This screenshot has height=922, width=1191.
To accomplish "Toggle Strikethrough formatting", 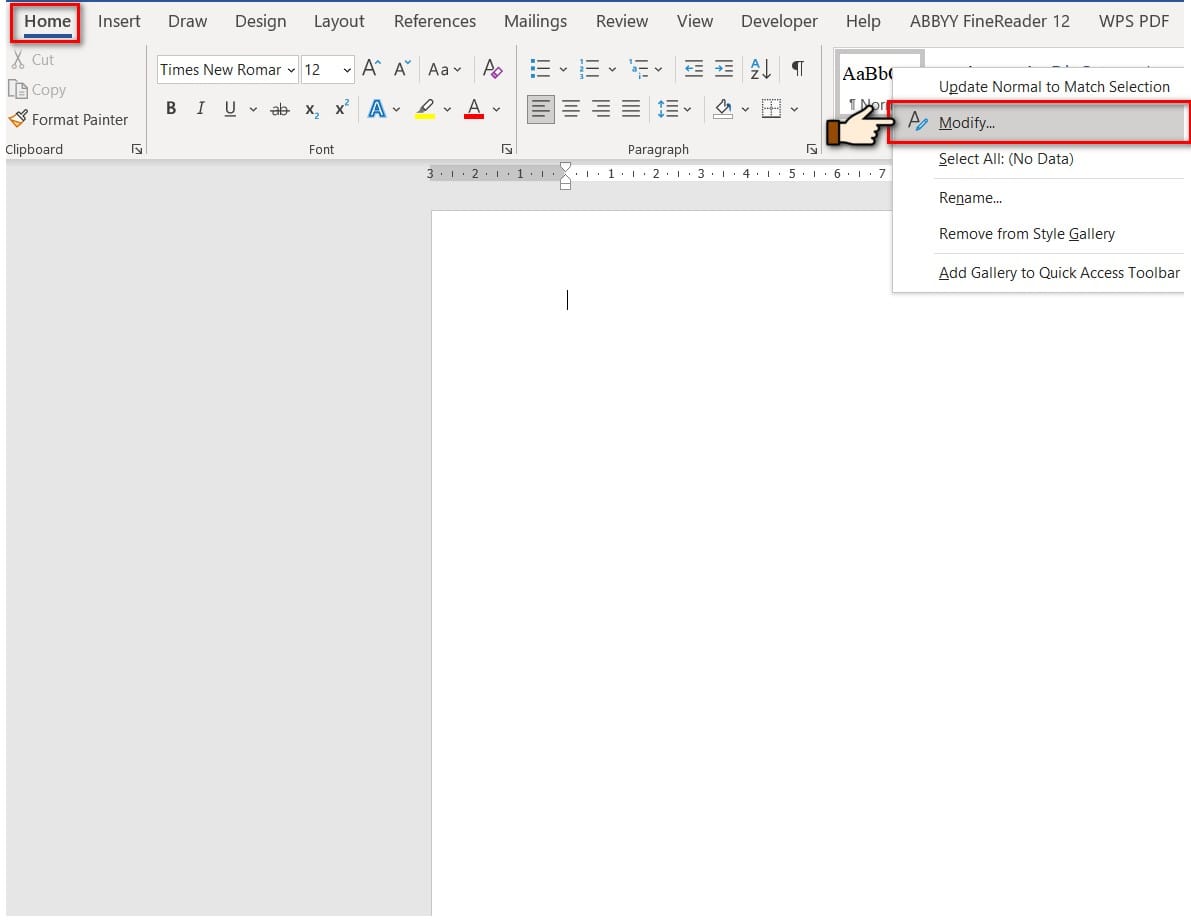I will pos(280,109).
